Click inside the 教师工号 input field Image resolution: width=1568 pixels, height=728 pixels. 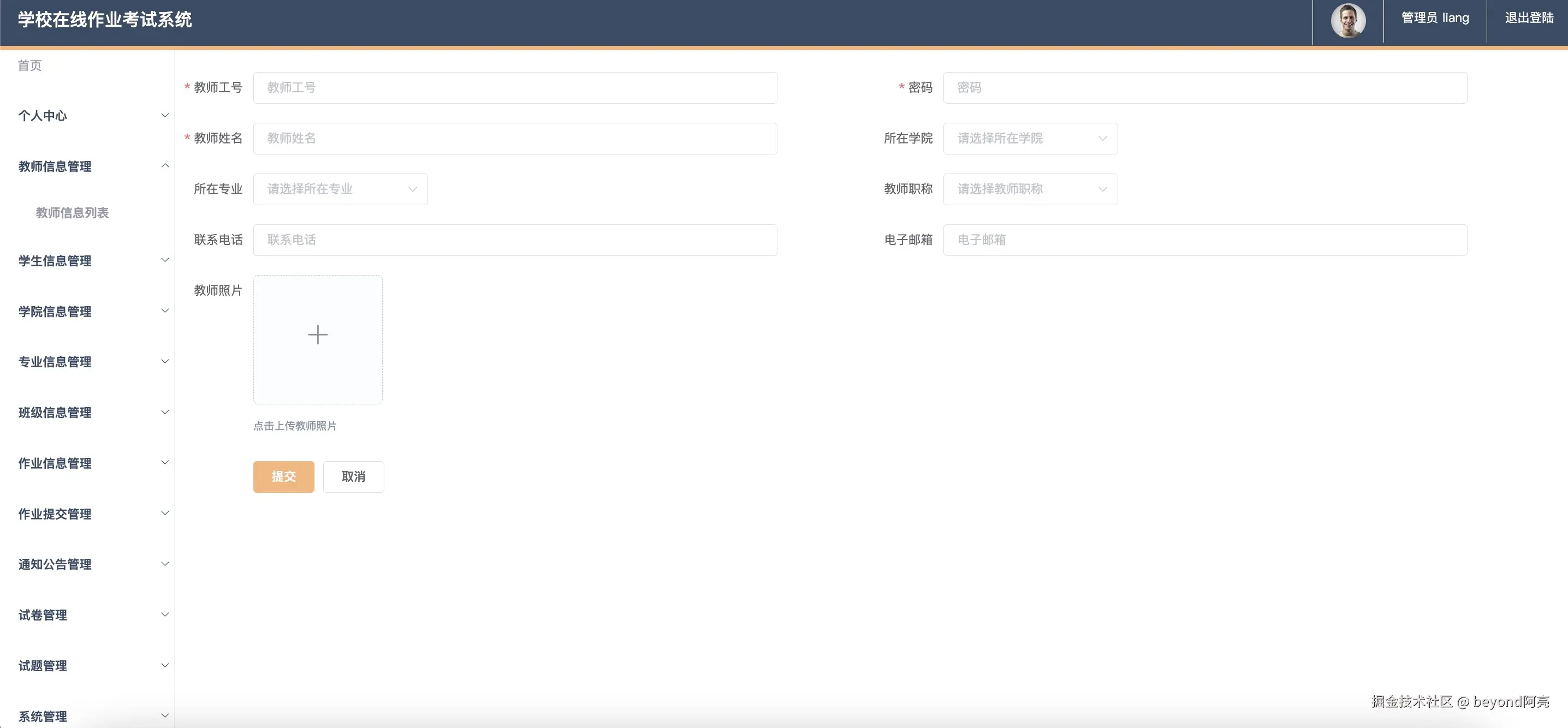[x=514, y=87]
